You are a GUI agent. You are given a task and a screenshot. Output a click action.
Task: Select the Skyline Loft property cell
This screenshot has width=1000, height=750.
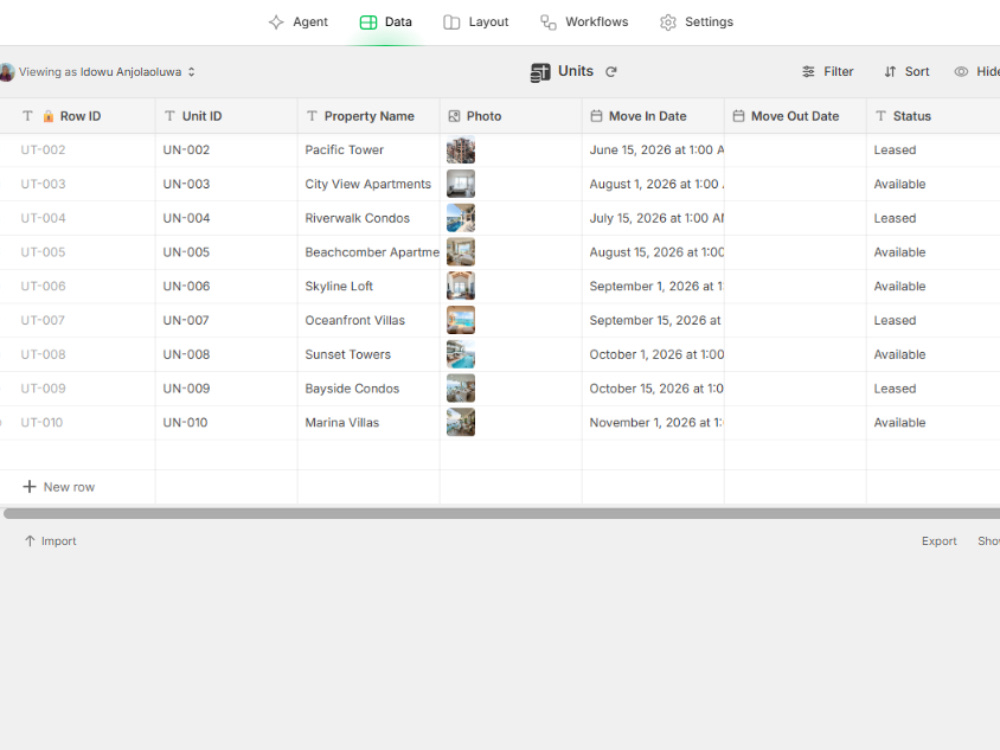369,286
